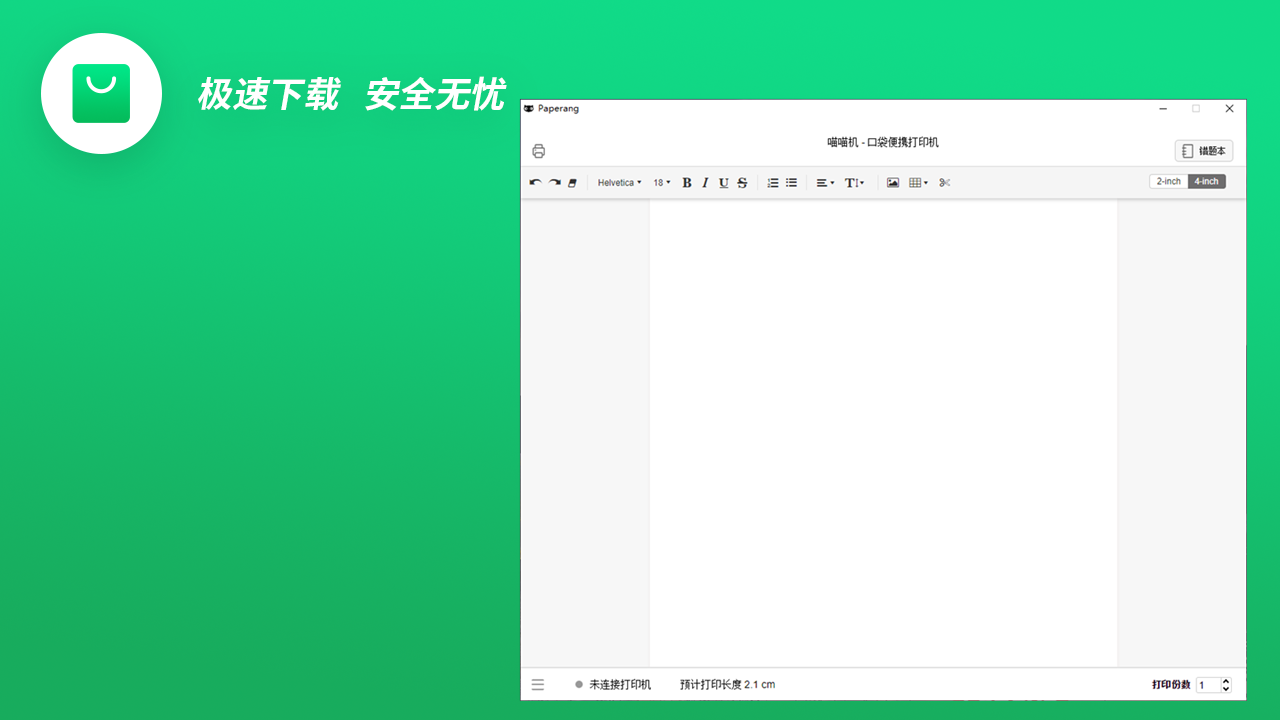This screenshot has height=720, width=1280.
Task: Toggle bold formatting
Action: 687,182
